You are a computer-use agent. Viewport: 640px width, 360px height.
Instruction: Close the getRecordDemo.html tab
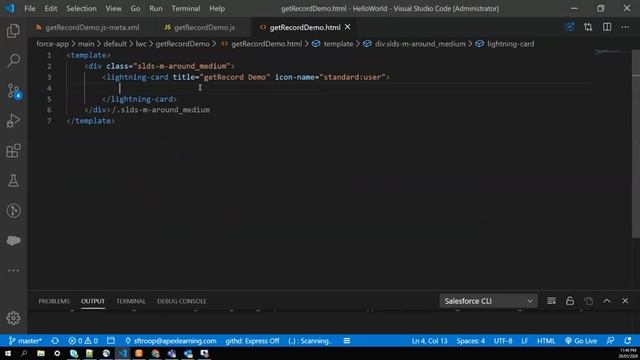[347, 27]
